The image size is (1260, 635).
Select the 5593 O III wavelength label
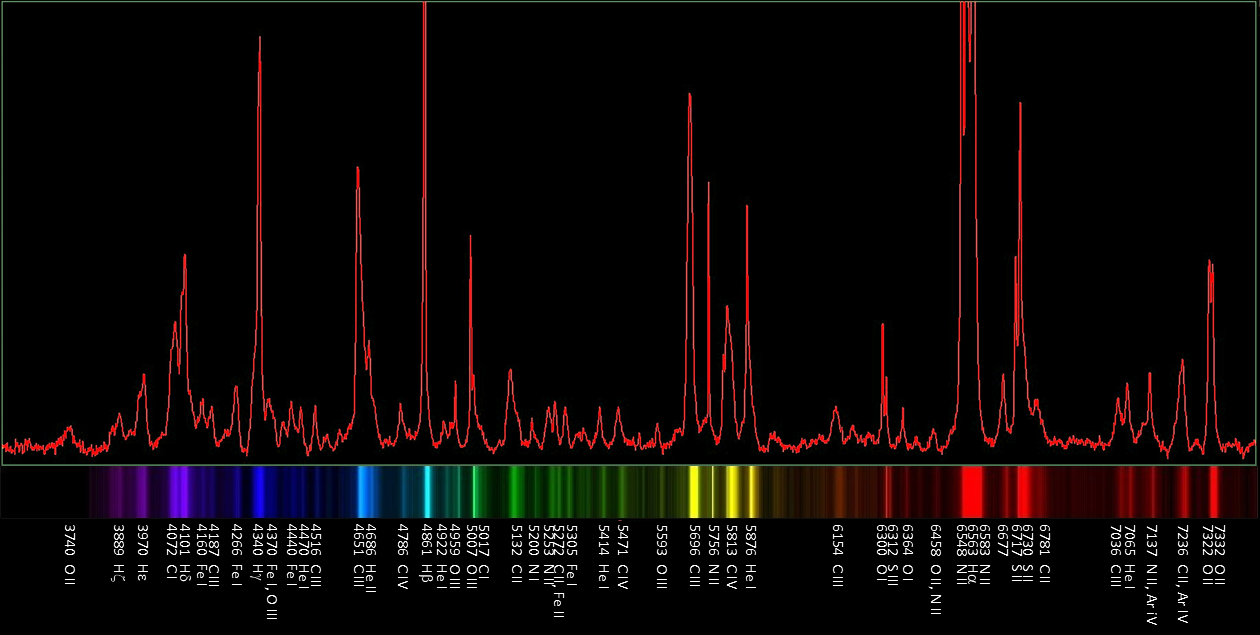[x=661, y=555]
